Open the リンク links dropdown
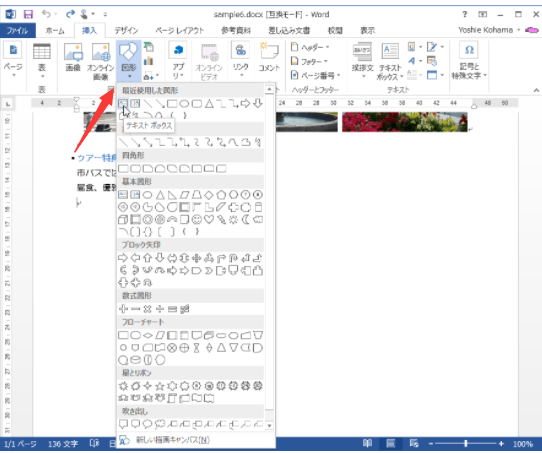Screen dimensions: 542x453 241,60
